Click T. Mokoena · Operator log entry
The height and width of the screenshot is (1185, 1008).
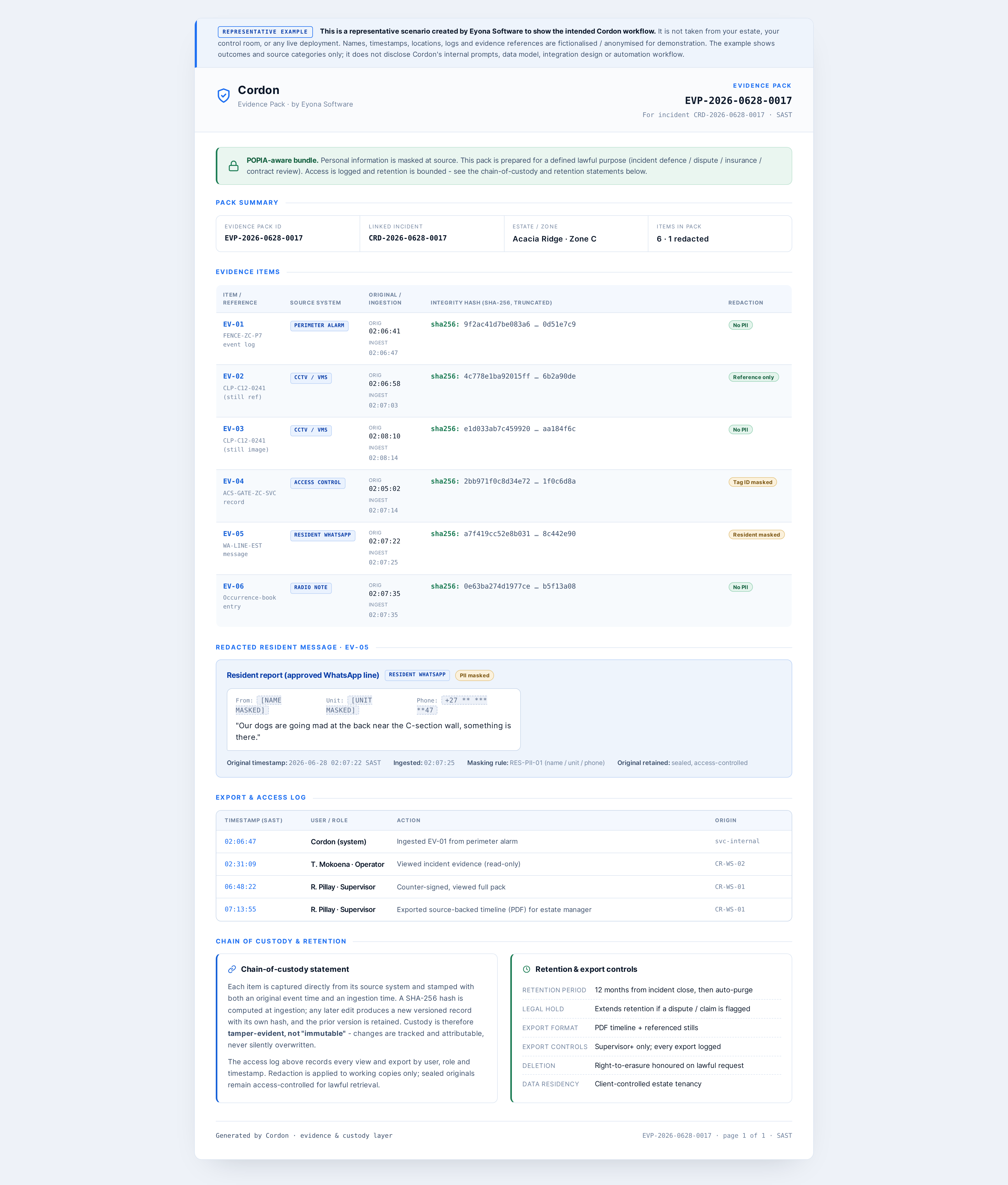(348, 864)
